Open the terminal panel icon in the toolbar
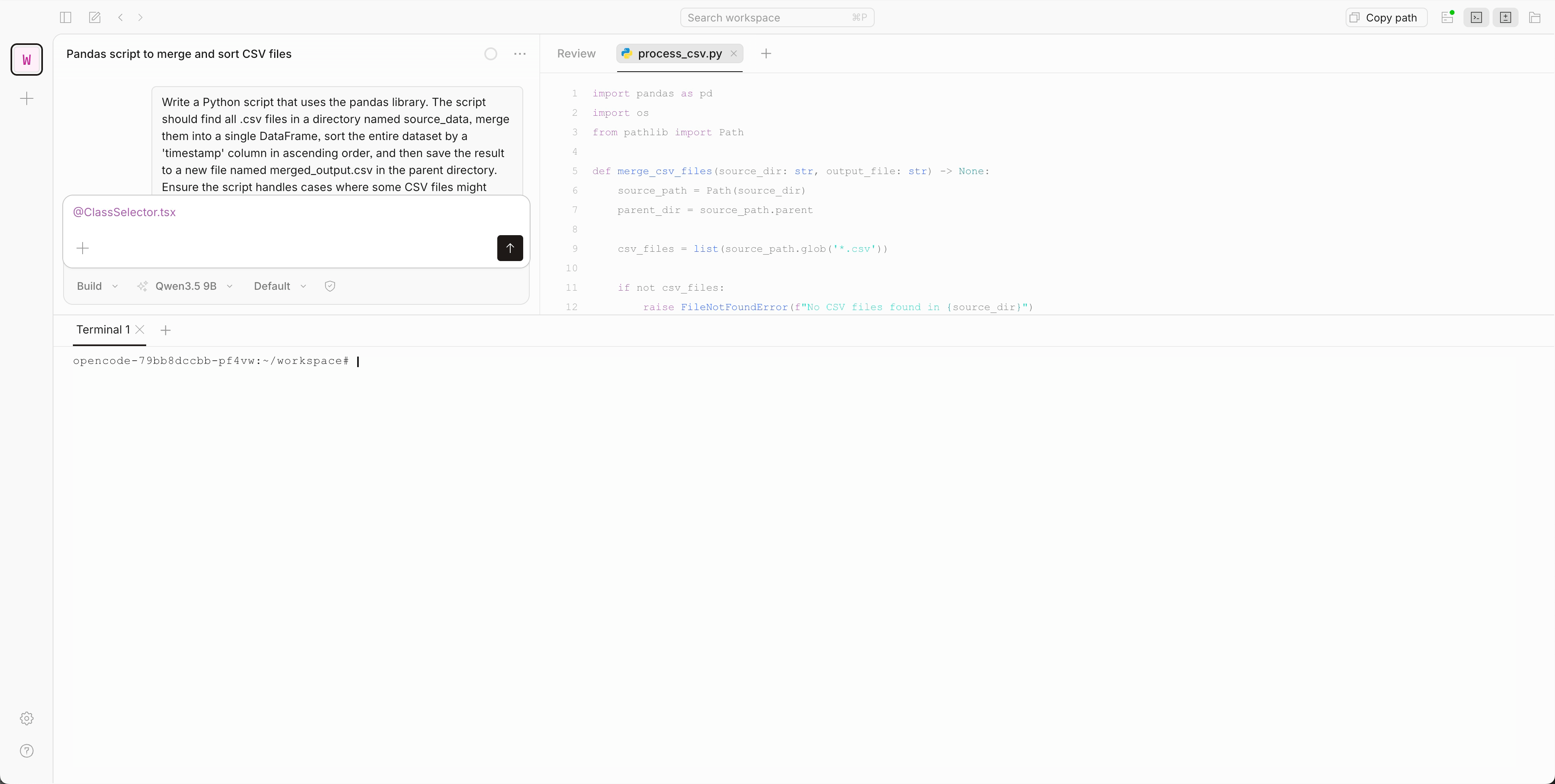The image size is (1555, 784). coord(1476,17)
